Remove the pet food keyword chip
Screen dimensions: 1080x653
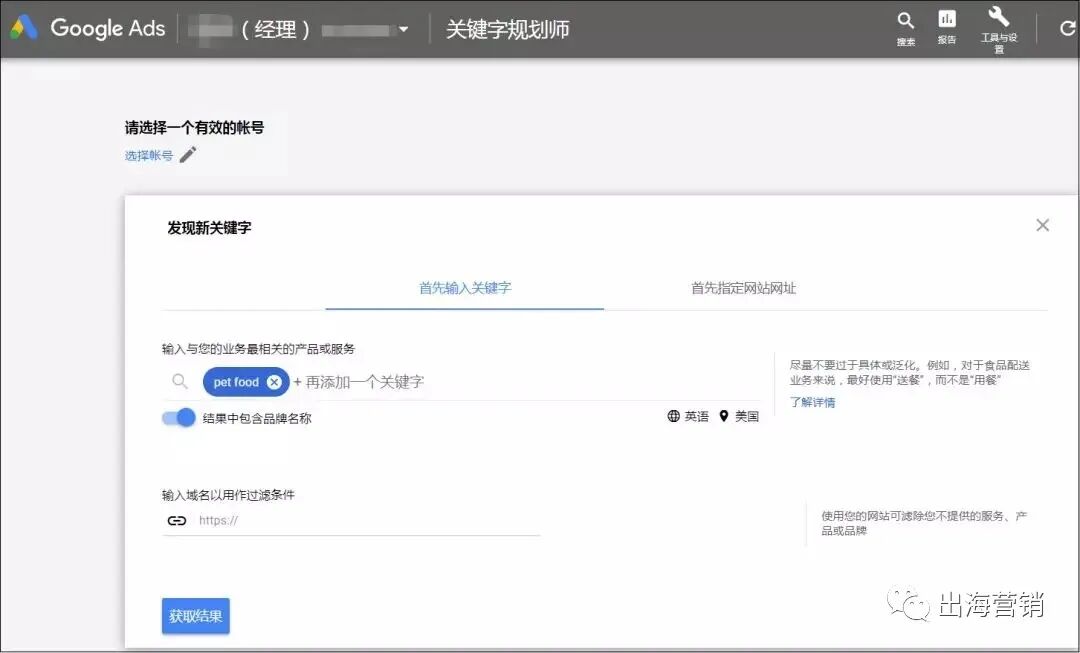[274, 381]
